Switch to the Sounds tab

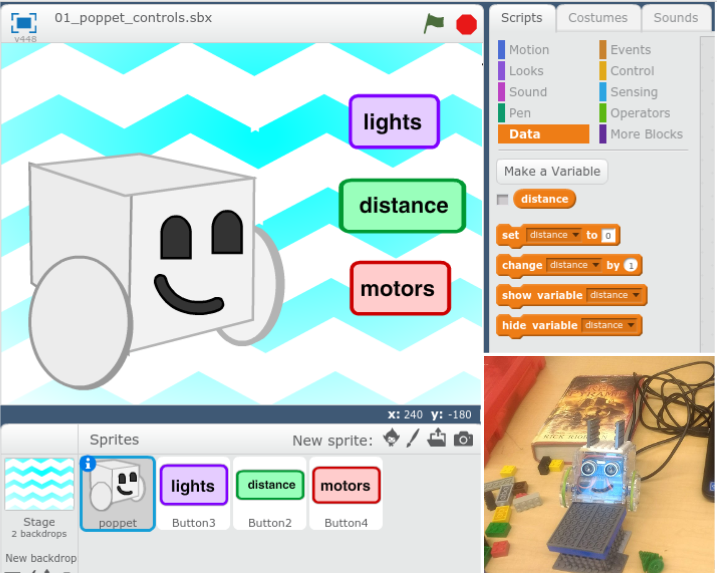(675, 18)
